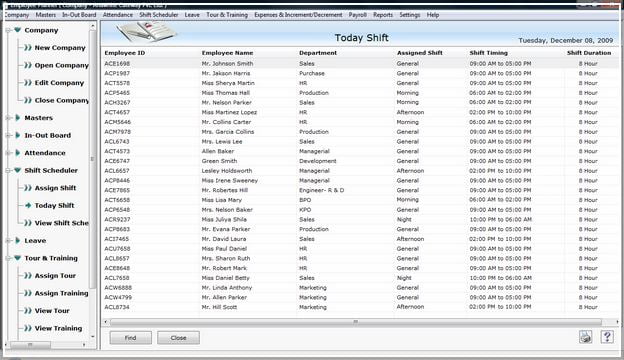Click the Close button below the table

(178, 338)
